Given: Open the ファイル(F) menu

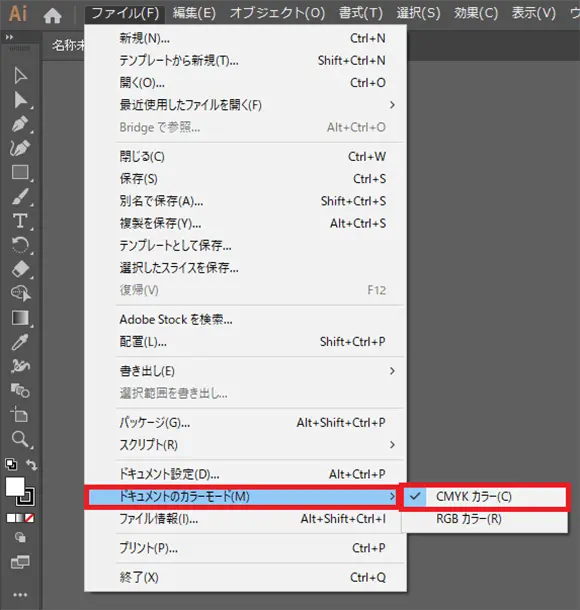Looking at the screenshot, I should pyautogui.click(x=125, y=14).
